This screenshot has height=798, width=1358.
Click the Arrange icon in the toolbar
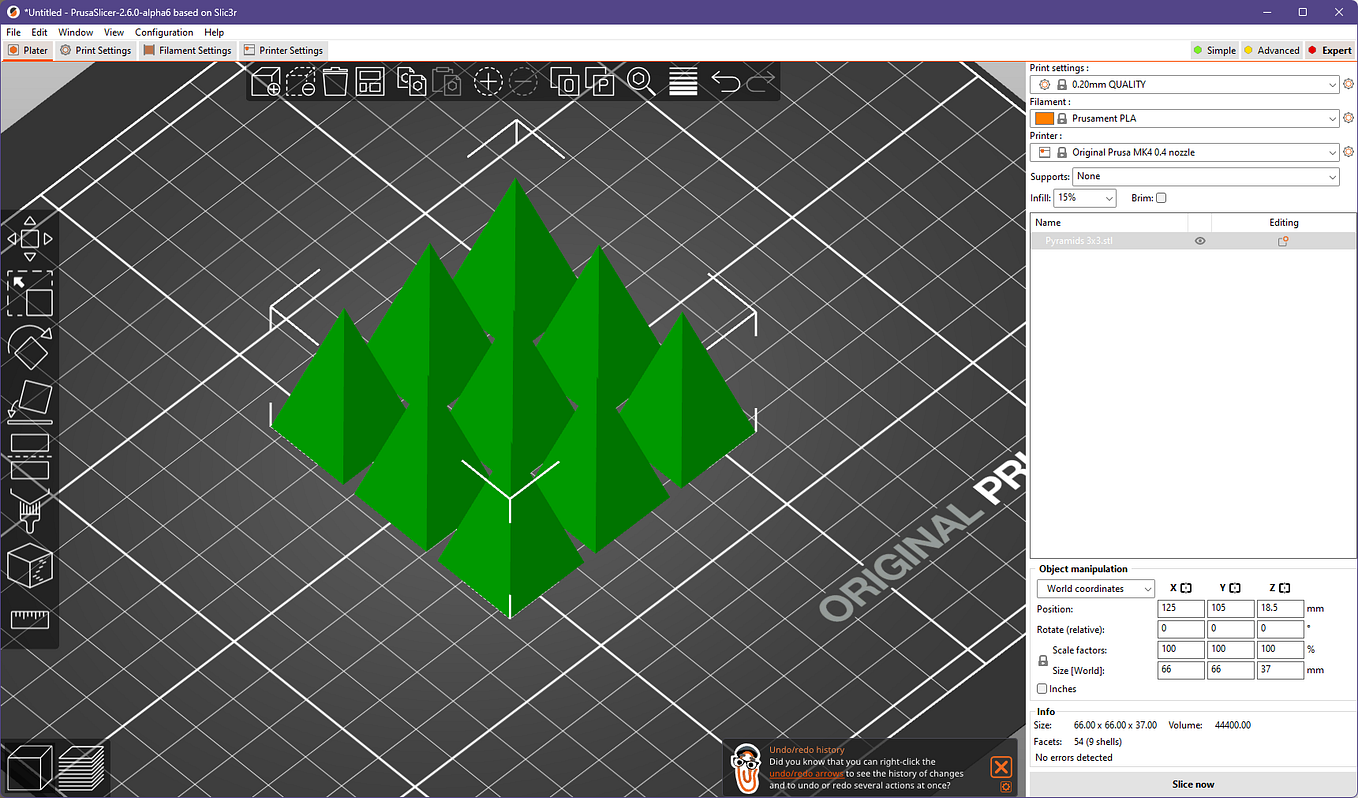click(370, 82)
